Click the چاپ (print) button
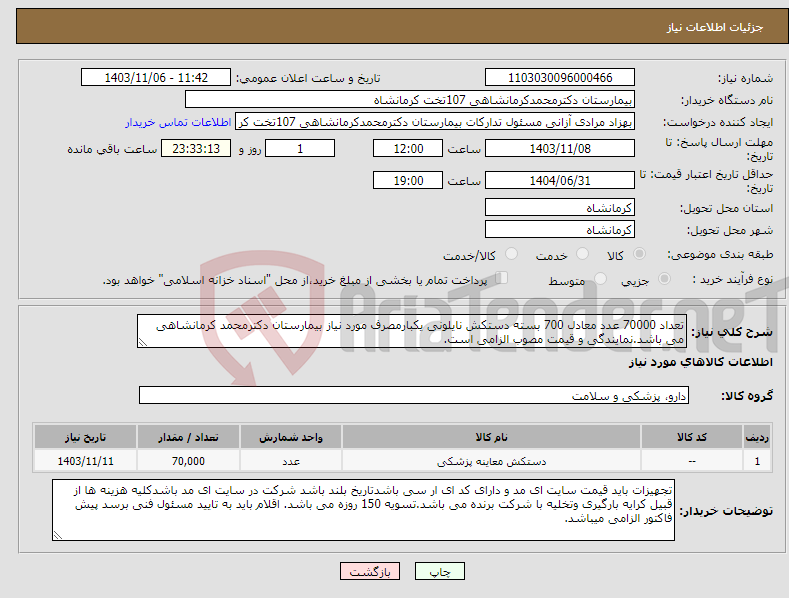 439,572
